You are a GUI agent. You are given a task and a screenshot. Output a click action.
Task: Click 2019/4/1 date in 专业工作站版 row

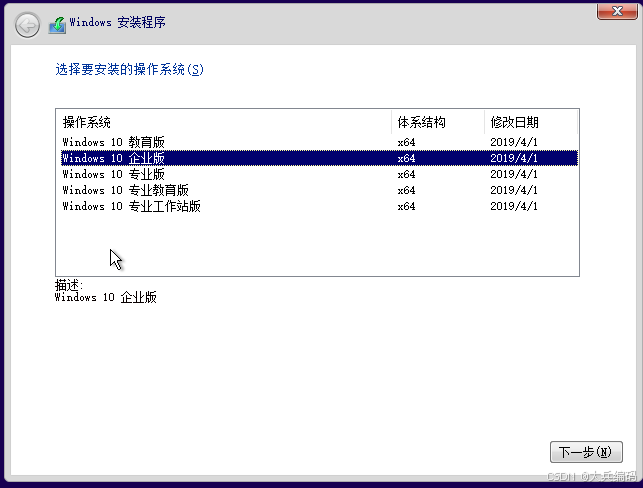(514, 206)
